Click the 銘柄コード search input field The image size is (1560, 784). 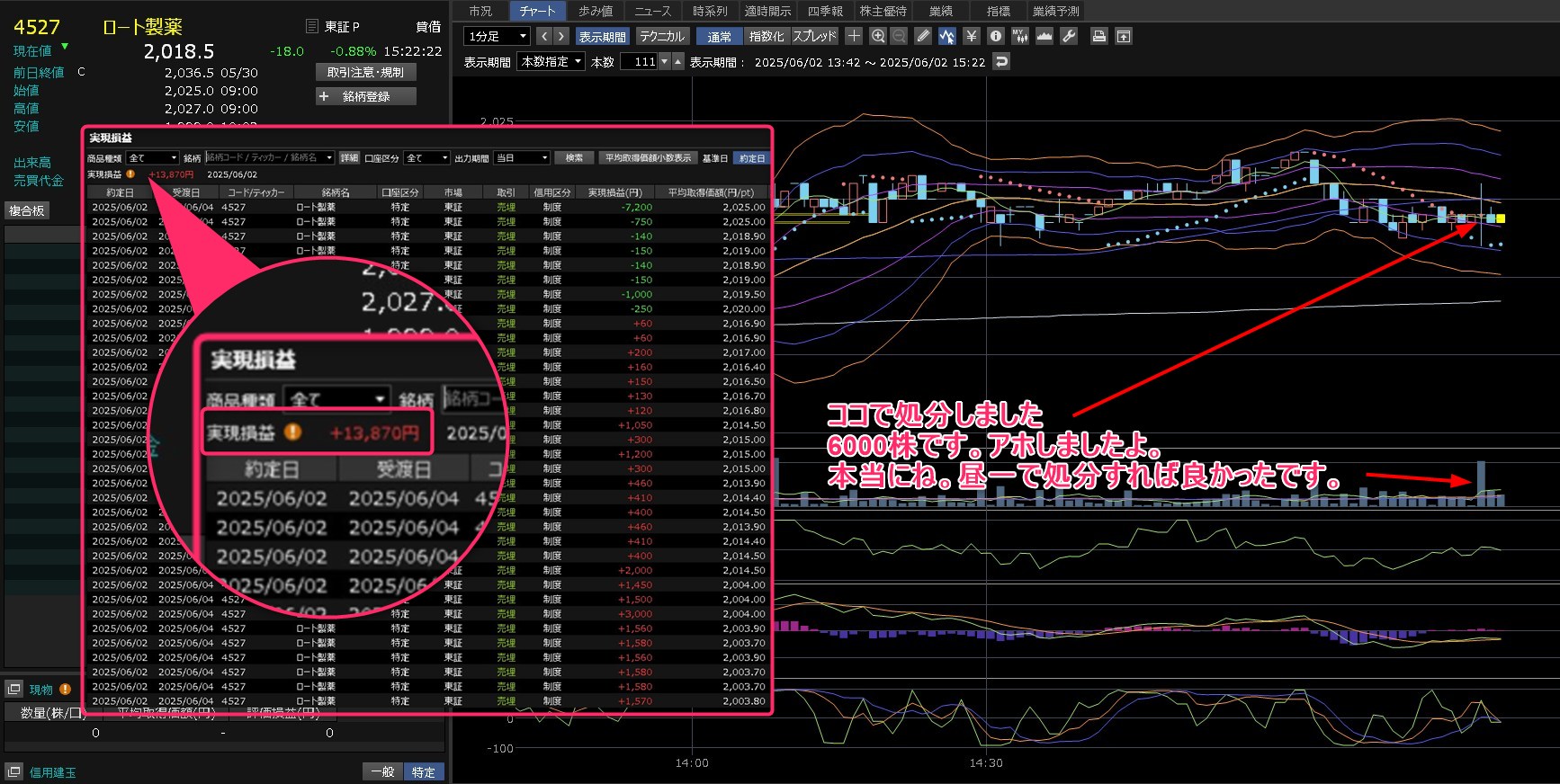(x=264, y=158)
